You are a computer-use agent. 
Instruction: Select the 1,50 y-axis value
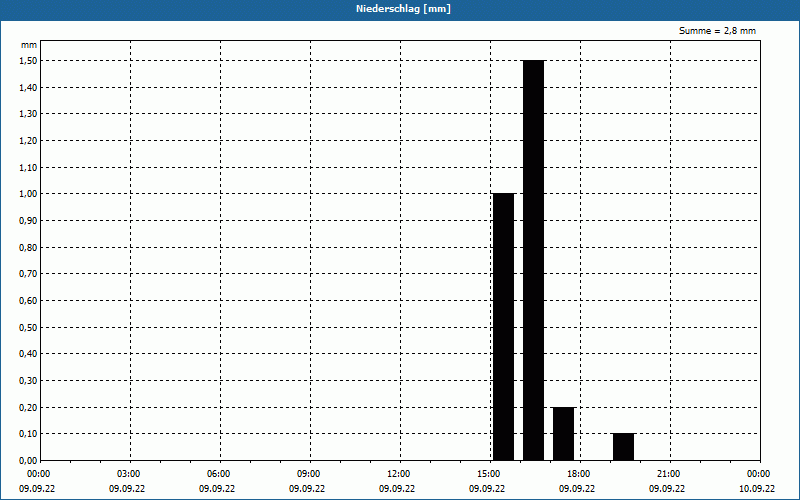click(x=28, y=61)
